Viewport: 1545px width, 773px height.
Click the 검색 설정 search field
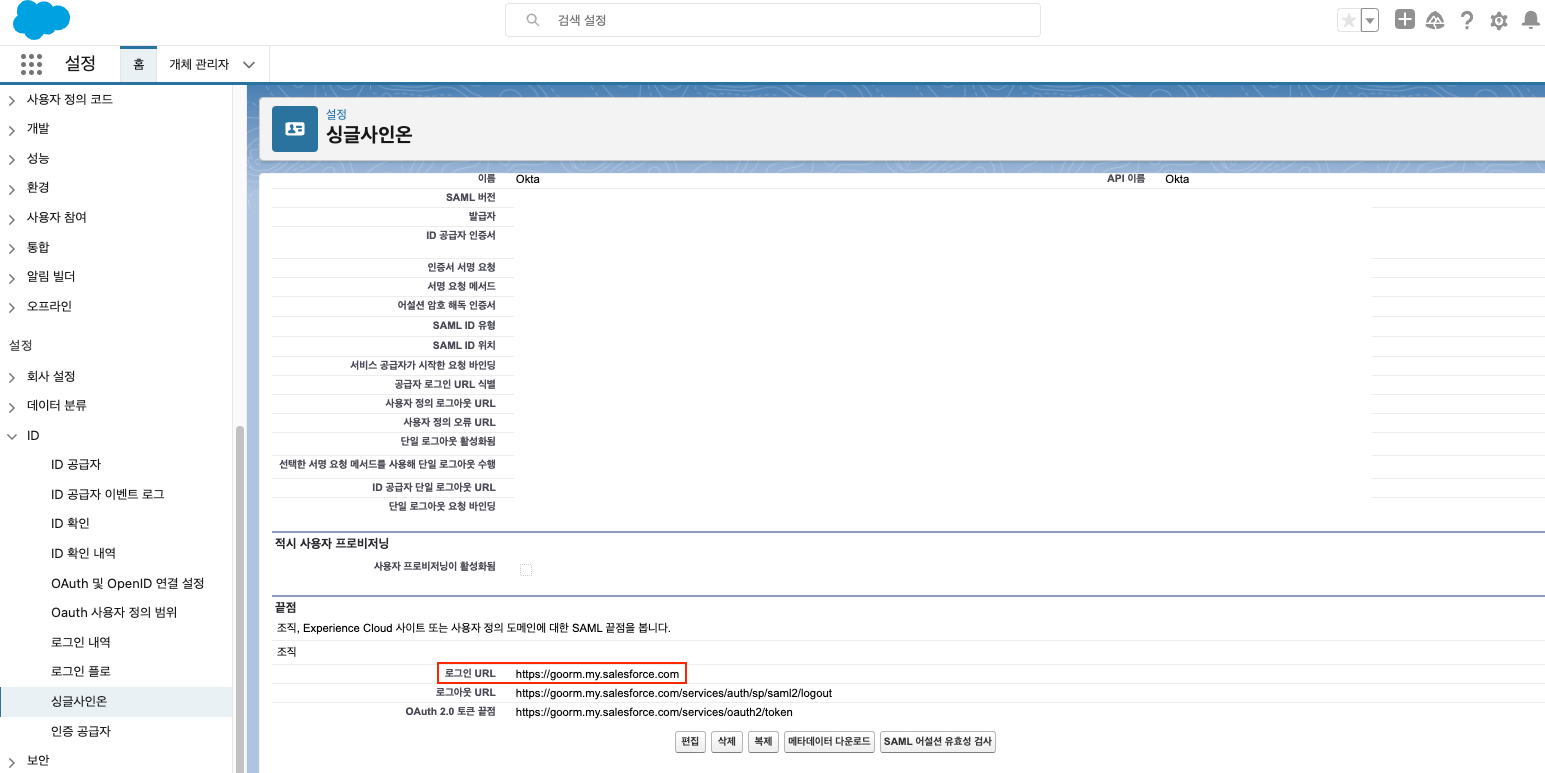(772, 20)
